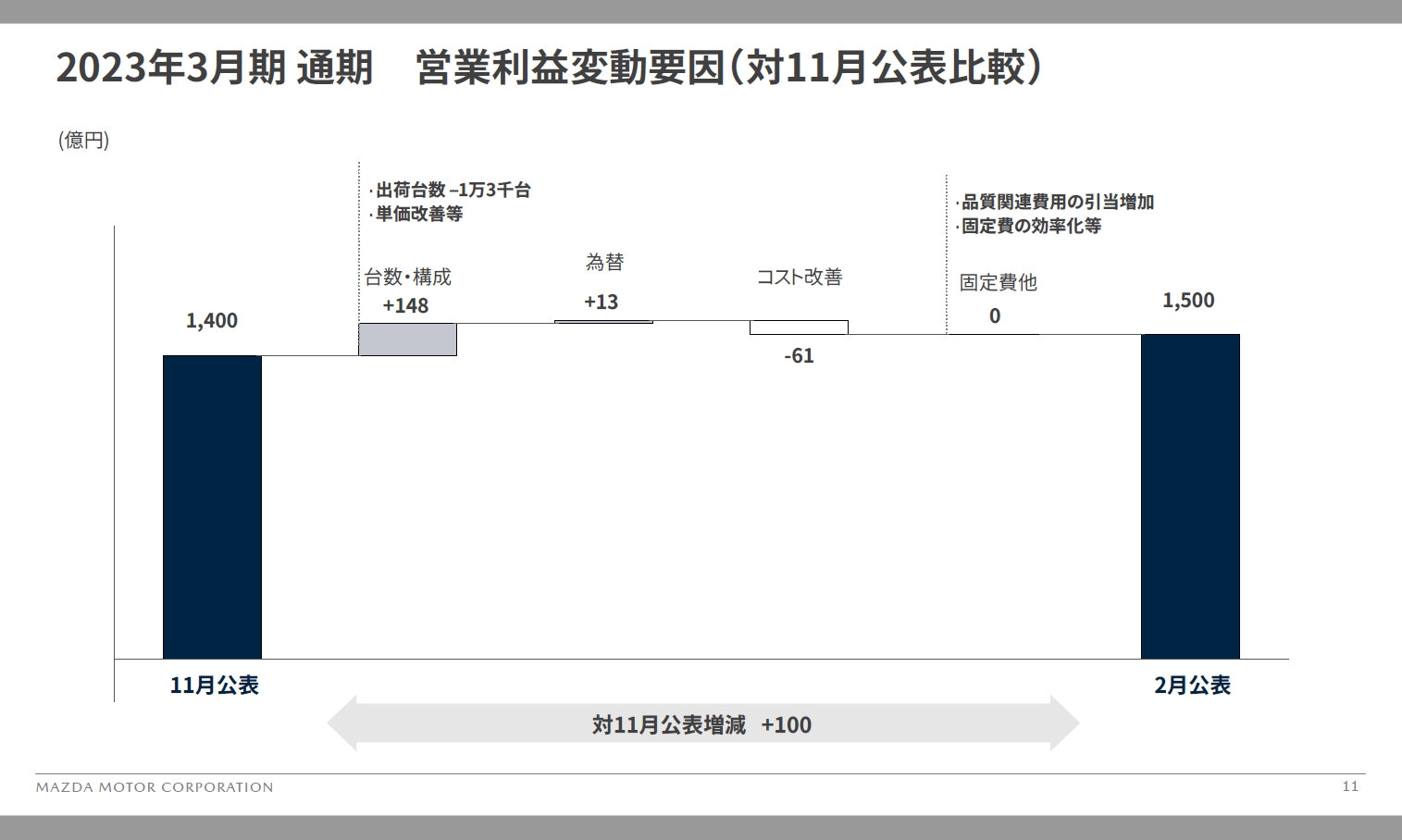Click the 1,500 data label

point(1189,300)
